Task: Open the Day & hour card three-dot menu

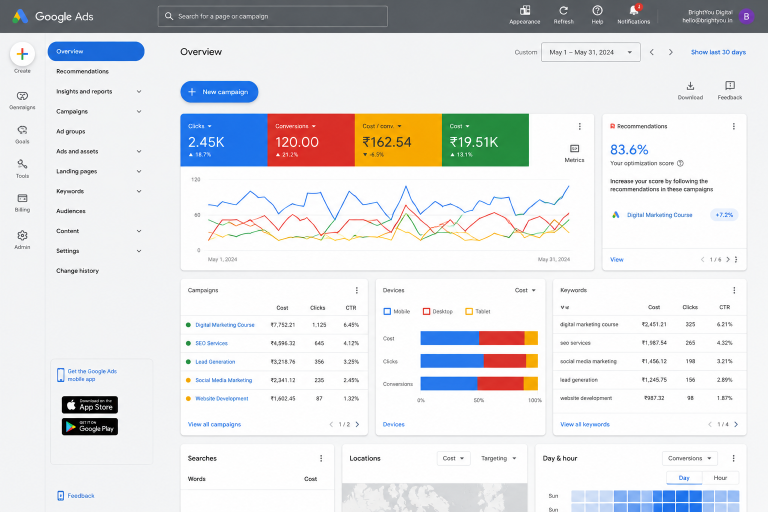Action: 733,458
